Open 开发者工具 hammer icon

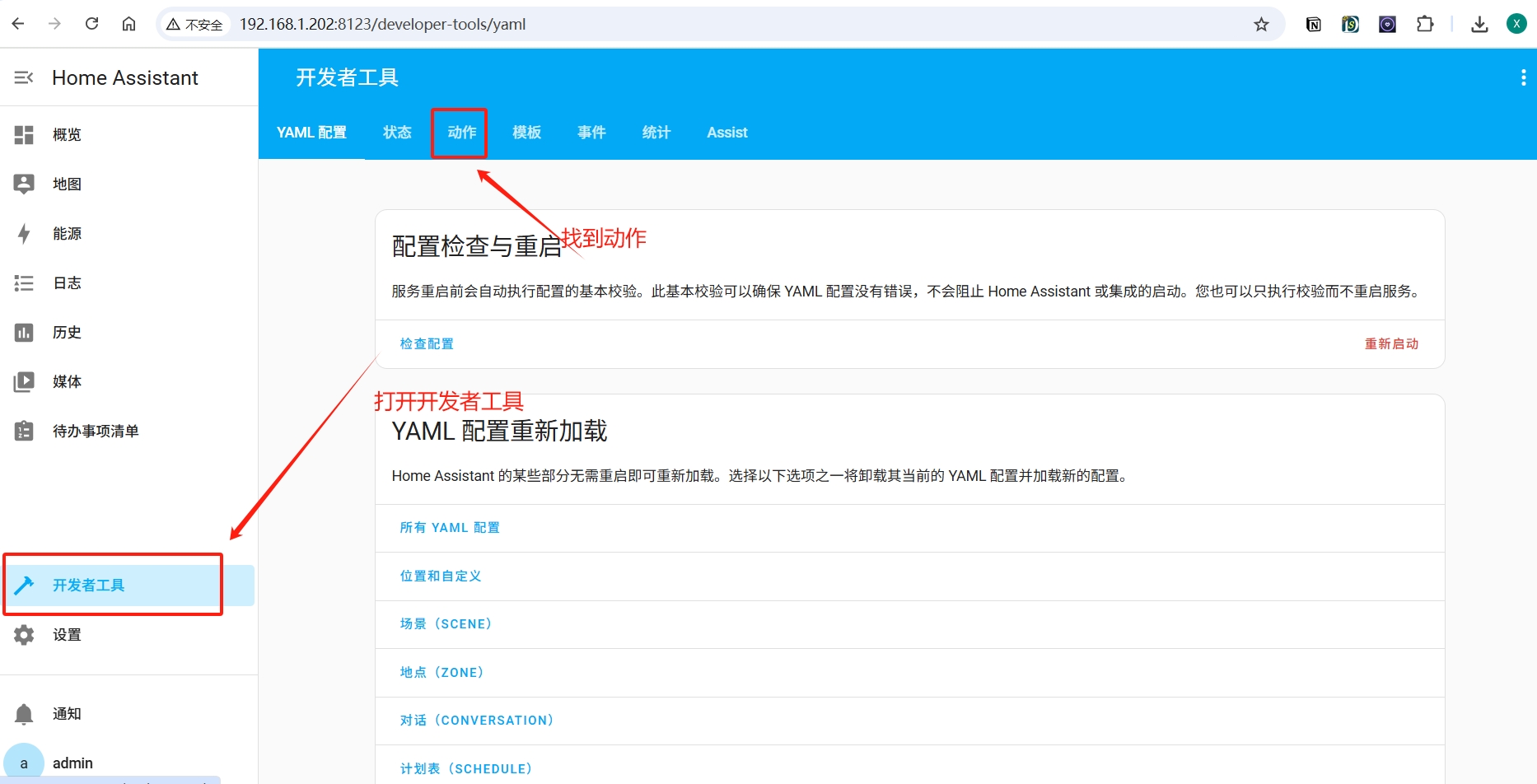24,586
